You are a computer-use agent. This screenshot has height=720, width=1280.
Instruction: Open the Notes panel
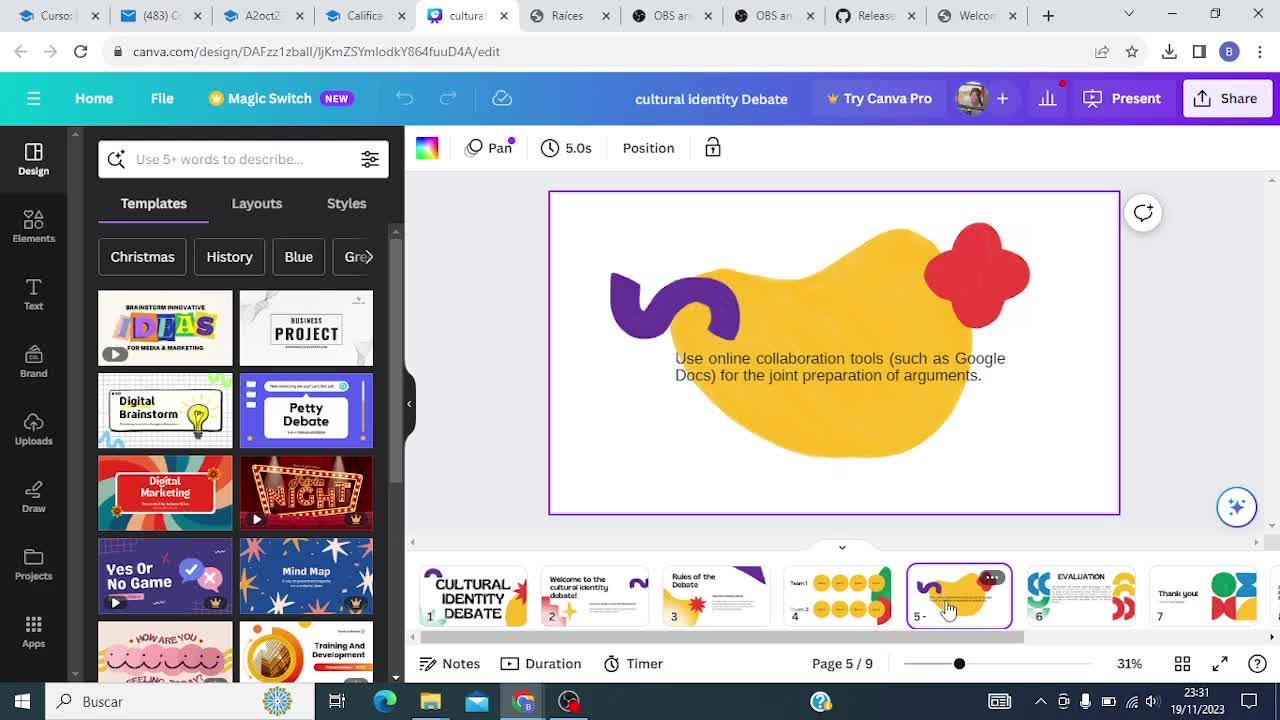point(450,664)
